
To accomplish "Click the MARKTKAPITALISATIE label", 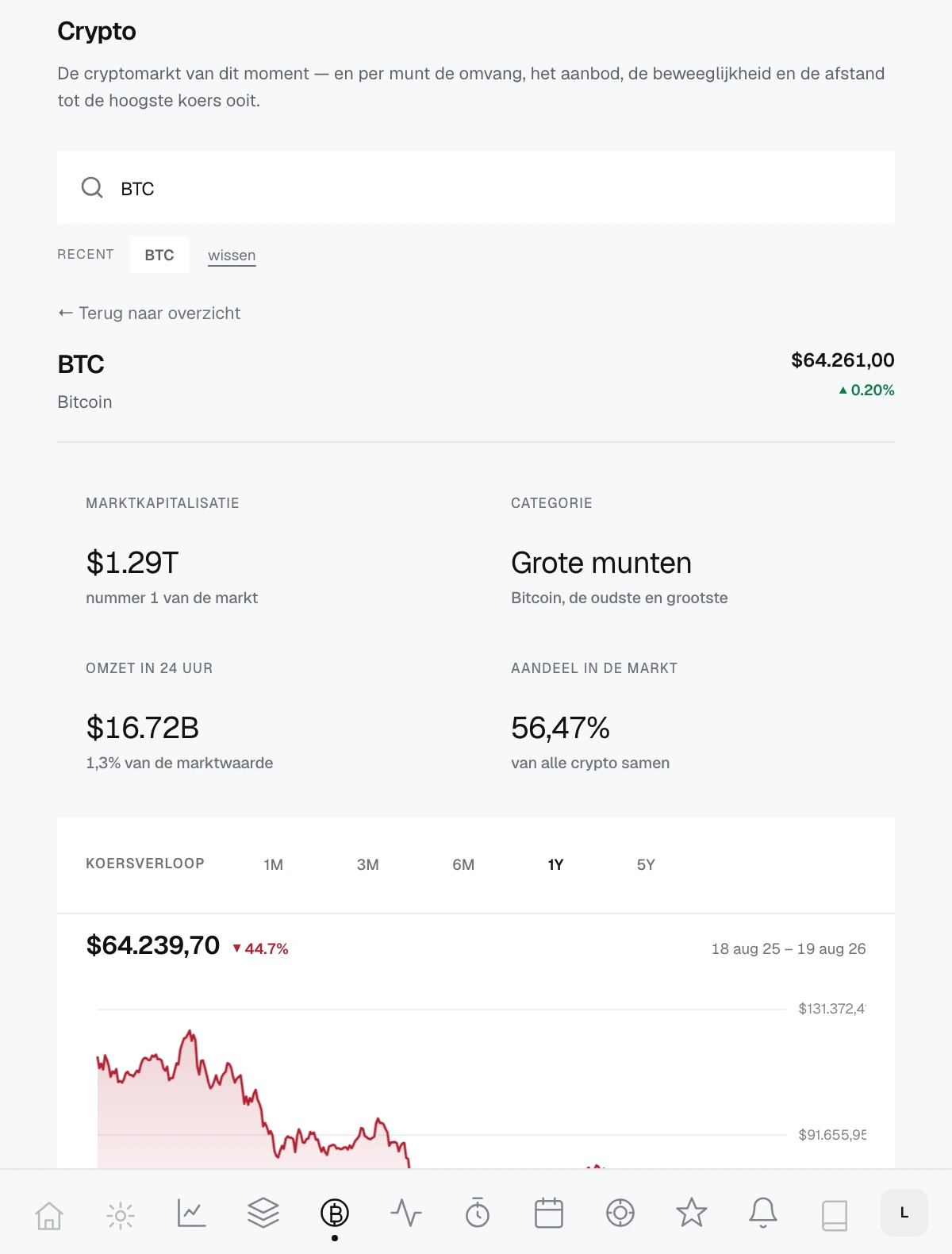I will pos(163,503).
